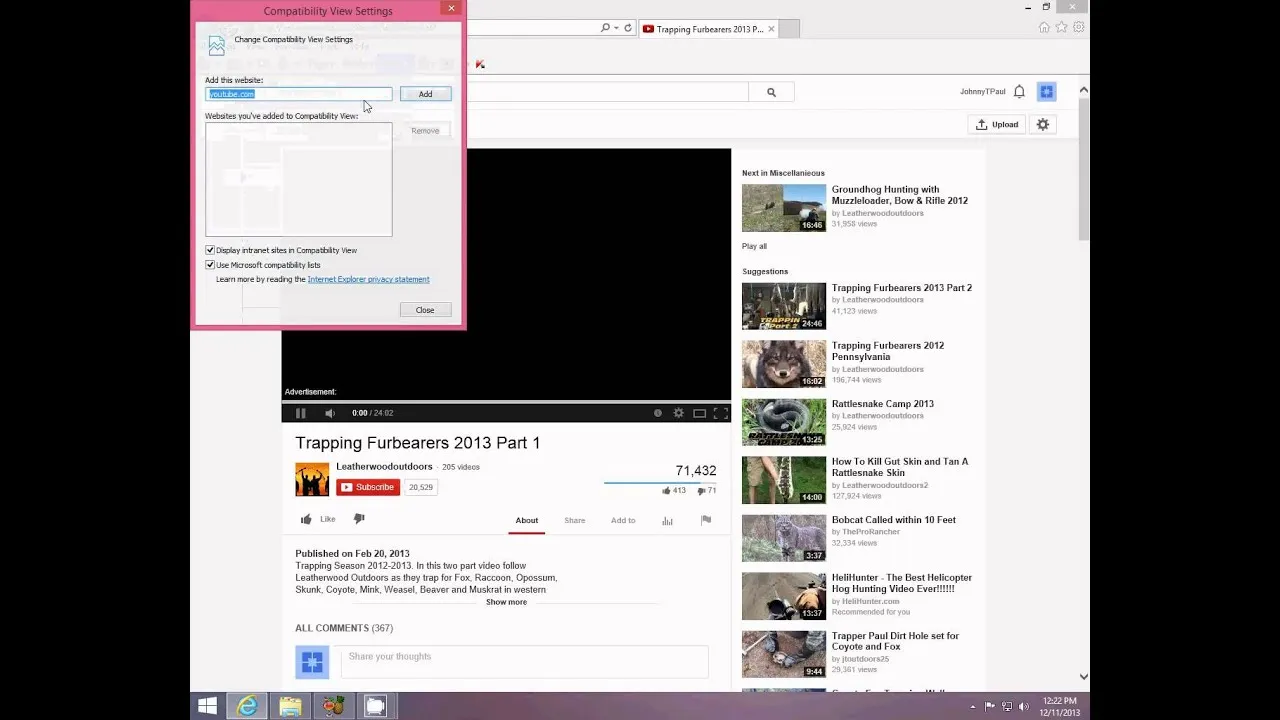Image resolution: width=1280 pixels, height=720 pixels.
Task: Click Add in Compatibility View Settings
Action: (x=425, y=94)
